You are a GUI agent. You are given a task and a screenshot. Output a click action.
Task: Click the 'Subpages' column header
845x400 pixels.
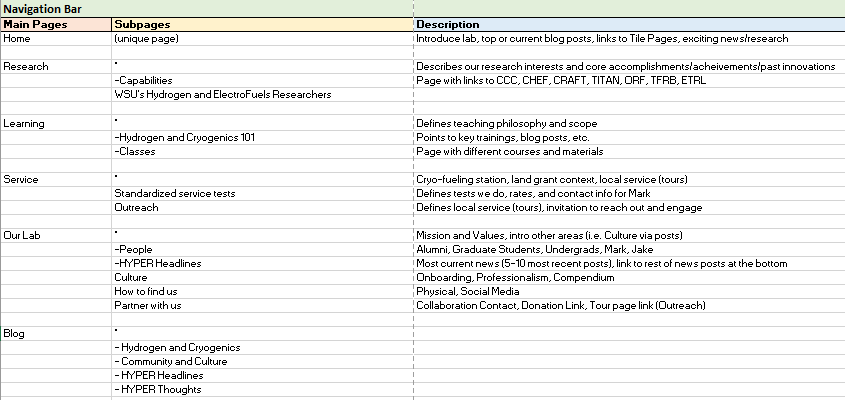click(141, 24)
